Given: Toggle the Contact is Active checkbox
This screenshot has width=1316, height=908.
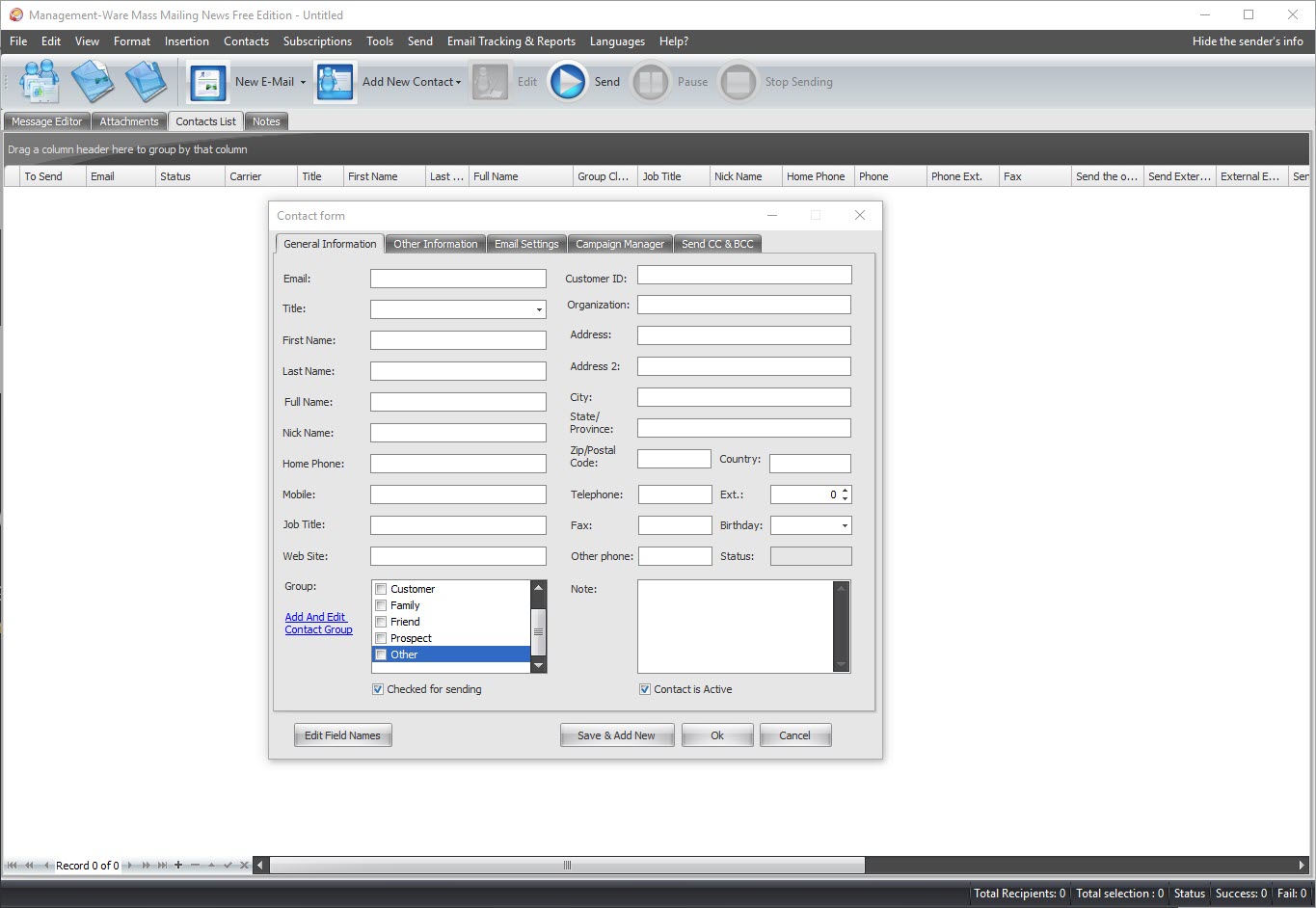Looking at the screenshot, I should (644, 689).
